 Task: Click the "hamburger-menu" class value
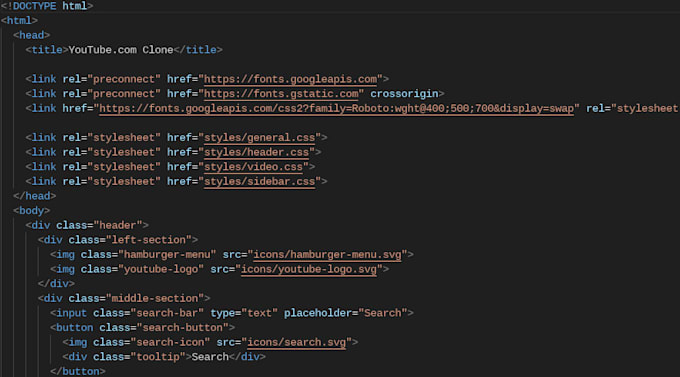click(167, 255)
